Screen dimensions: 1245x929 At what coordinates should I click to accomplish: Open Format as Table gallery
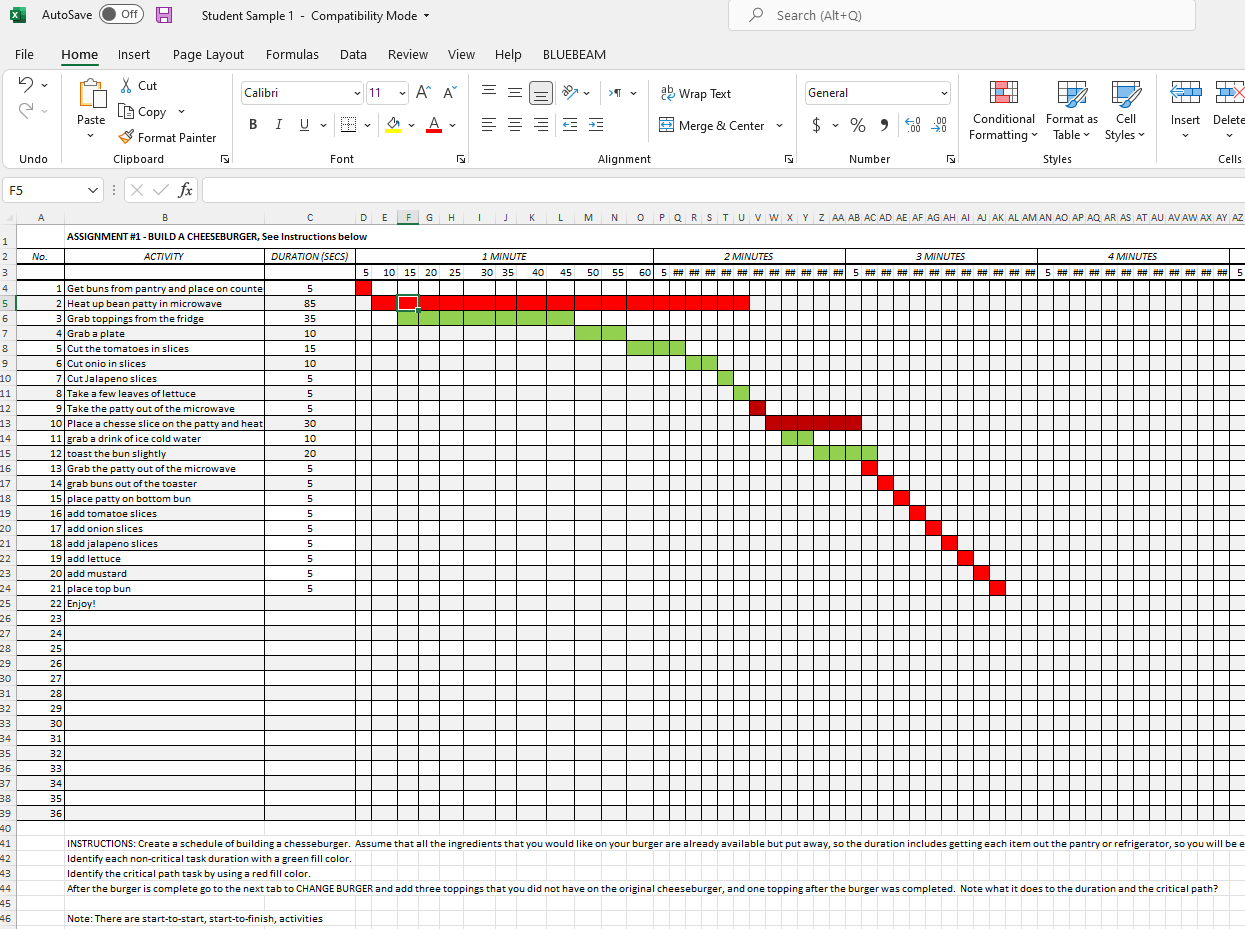click(x=1072, y=111)
